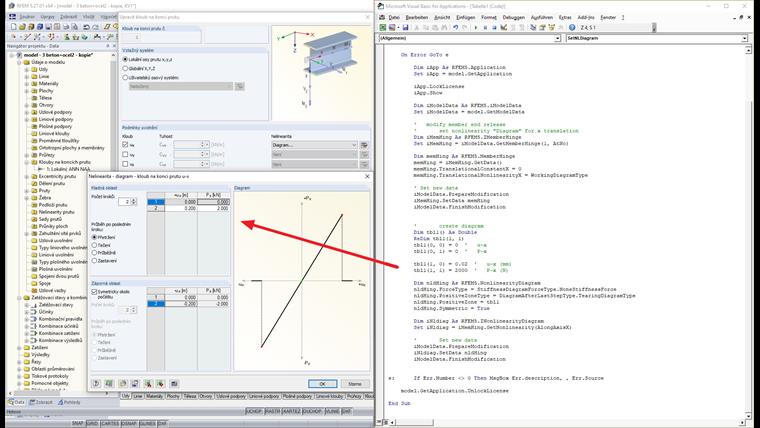Viewport: 760px width, 428px height.
Task: Toggle the uy hinge checkbox
Action: click(x=126, y=154)
